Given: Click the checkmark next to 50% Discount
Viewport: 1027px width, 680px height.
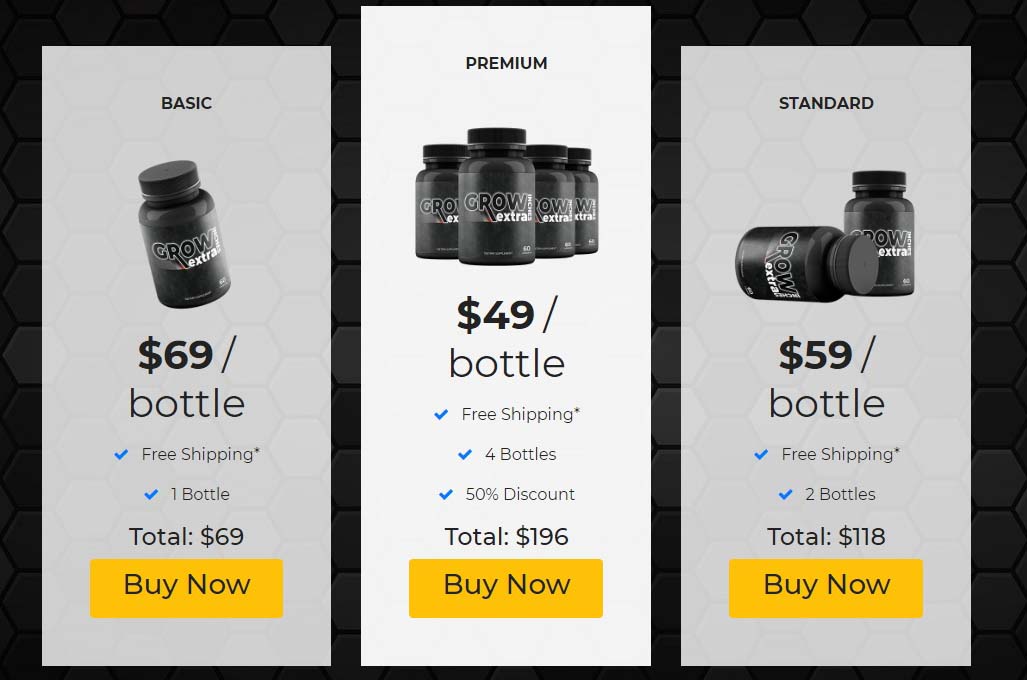Looking at the screenshot, I should (x=445, y=494).
